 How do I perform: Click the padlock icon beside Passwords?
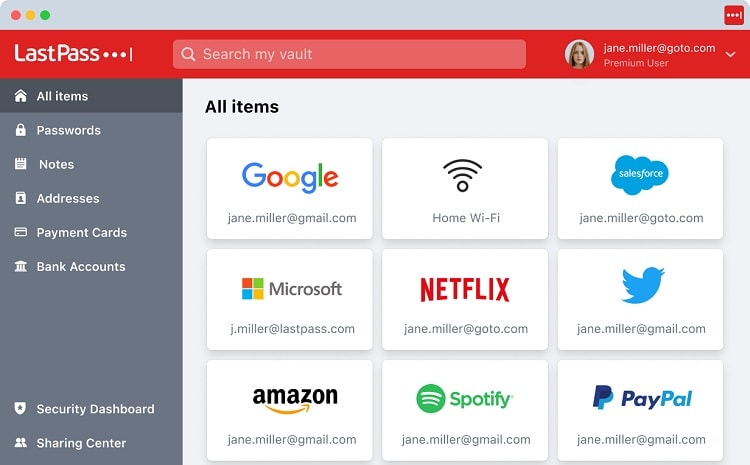click(21, 130)
